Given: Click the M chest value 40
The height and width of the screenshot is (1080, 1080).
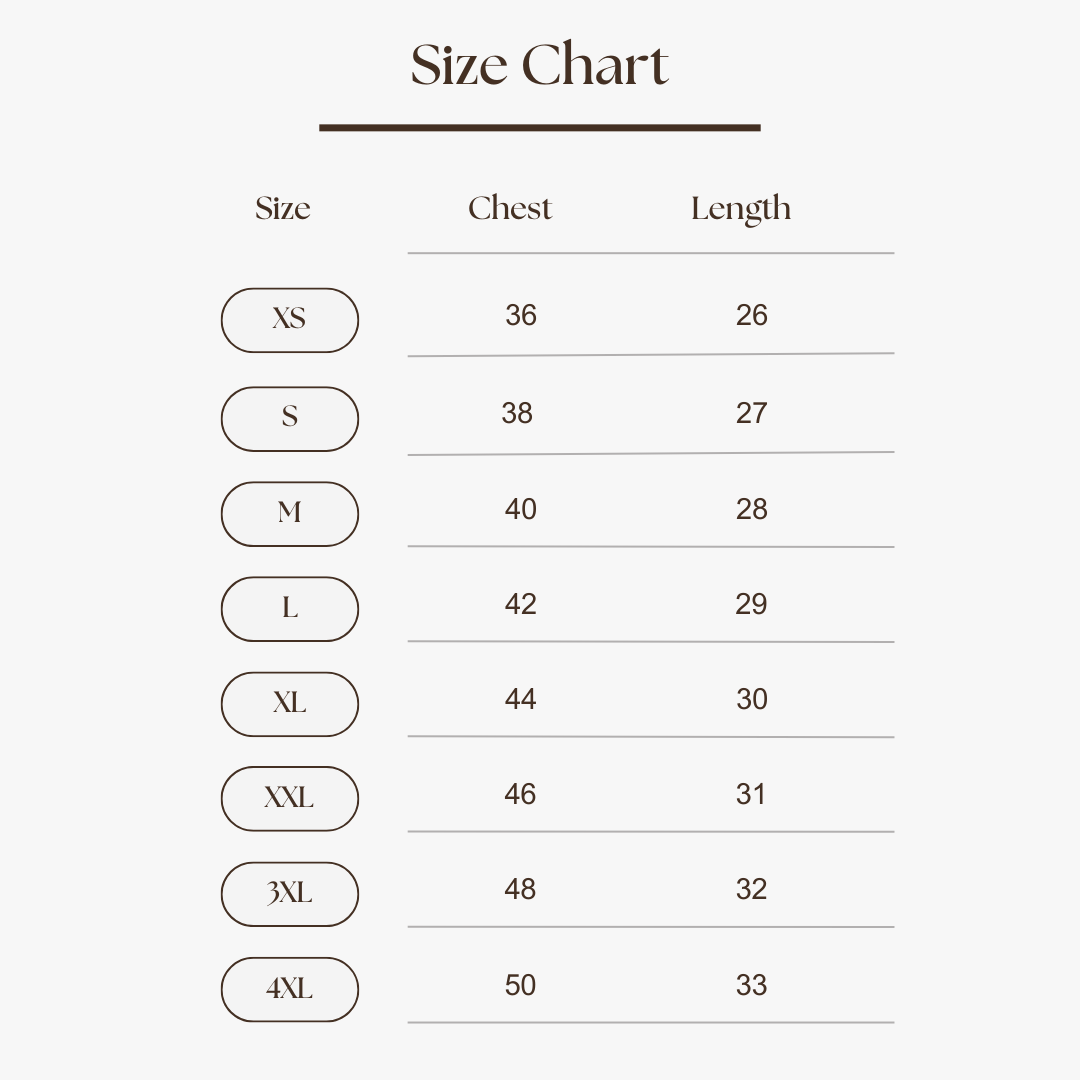Looking at the screenshot, I should click(521, 510).
